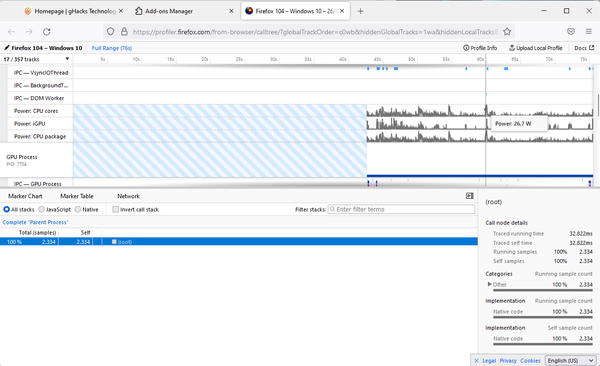Viewport: 600px width, 366px height.
Task: Click Complete 'Parent Process' breadcrumb
Action: pos(35,222)
